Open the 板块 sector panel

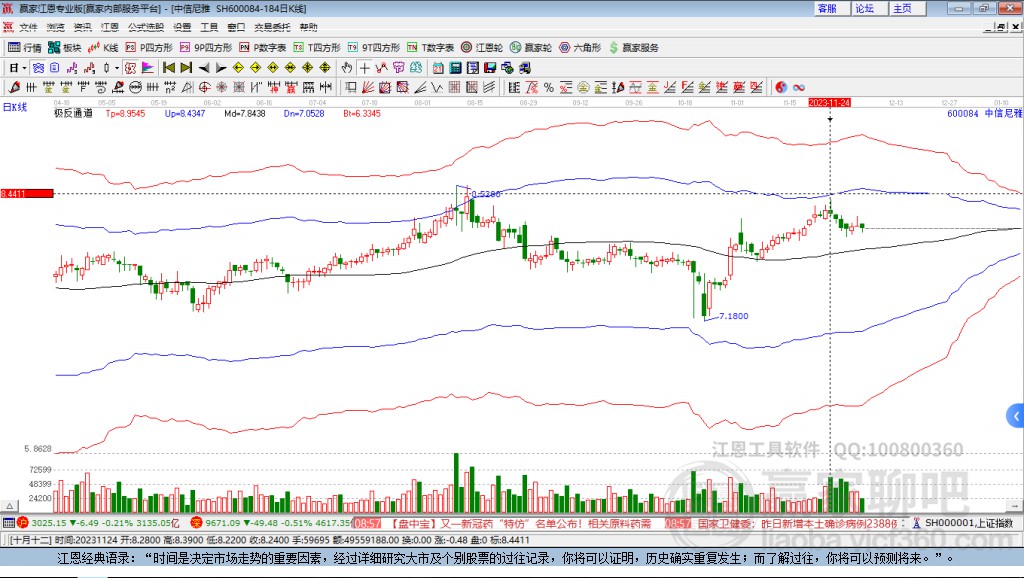(66, 47)
